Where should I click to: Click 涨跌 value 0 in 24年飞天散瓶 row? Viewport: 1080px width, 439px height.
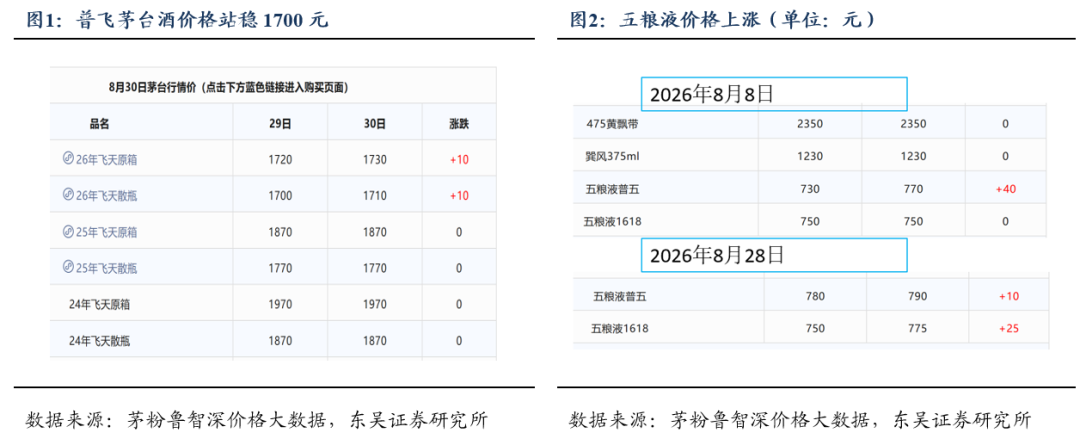point(459,340)
